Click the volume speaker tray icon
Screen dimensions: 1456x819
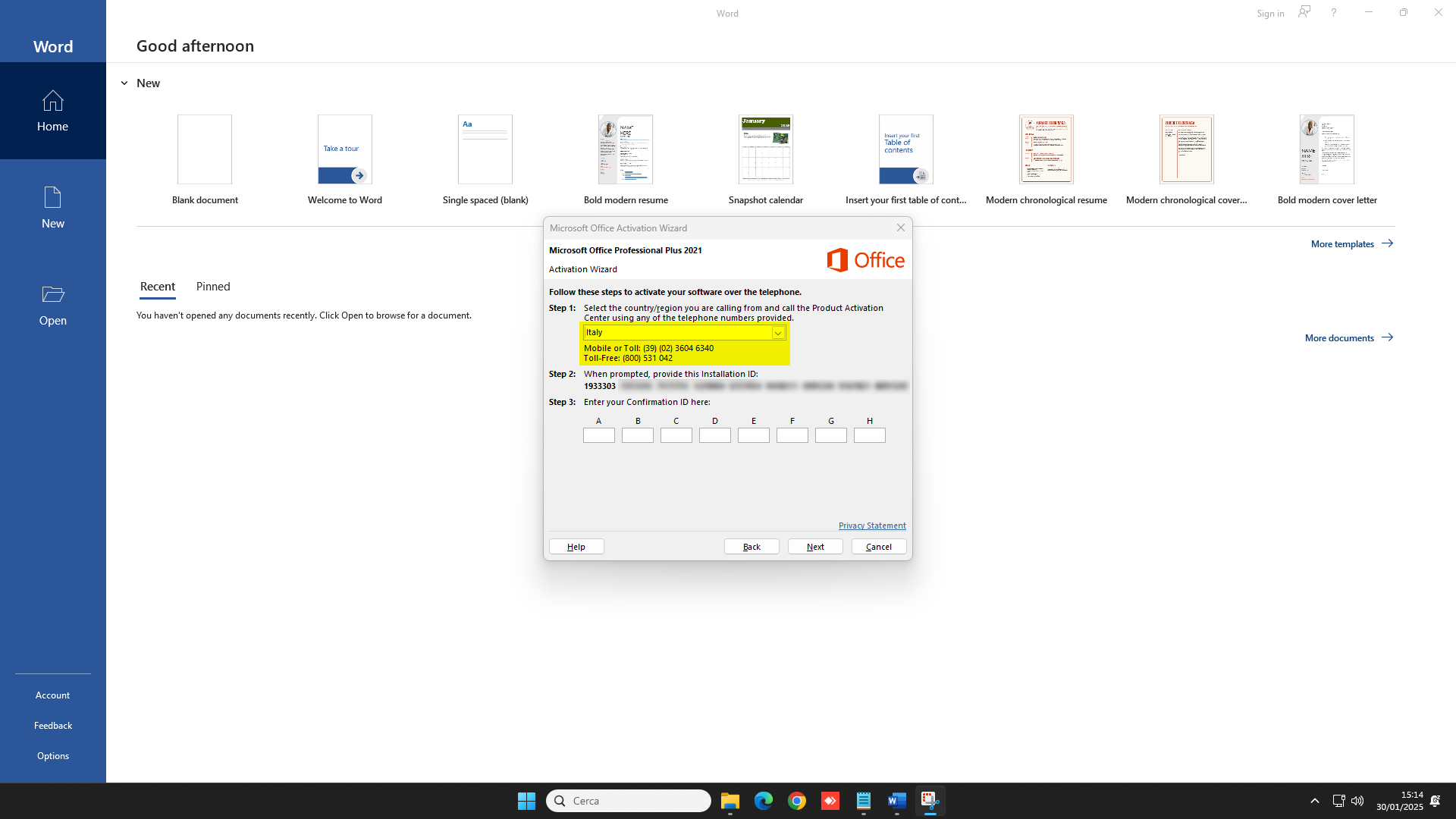1357,801
